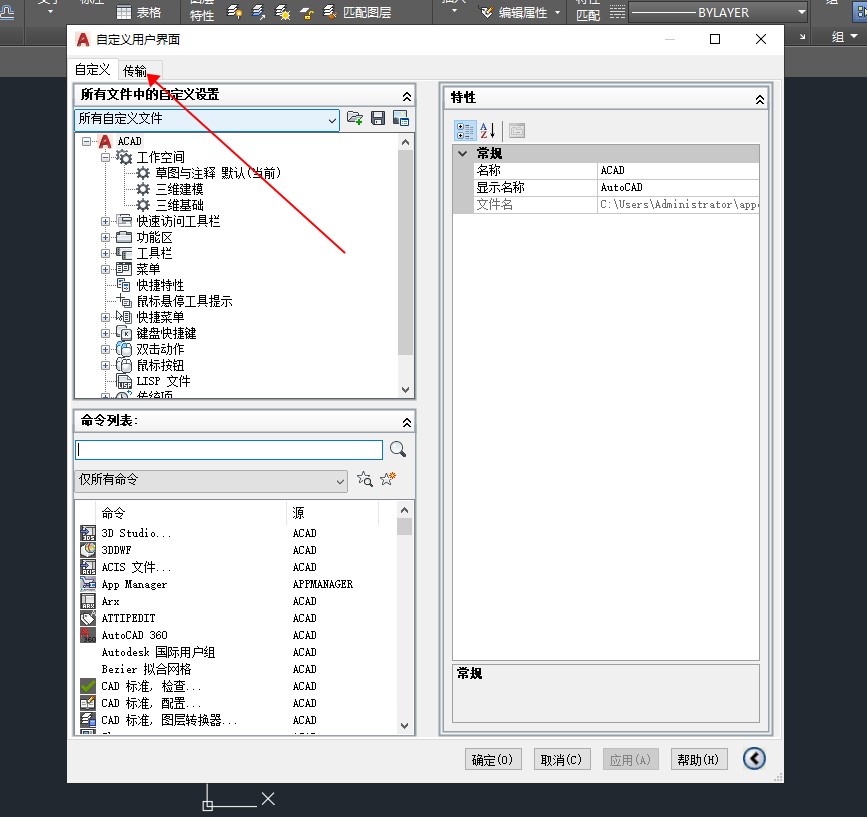Click the save customization files disk icon

coord(378,119)
